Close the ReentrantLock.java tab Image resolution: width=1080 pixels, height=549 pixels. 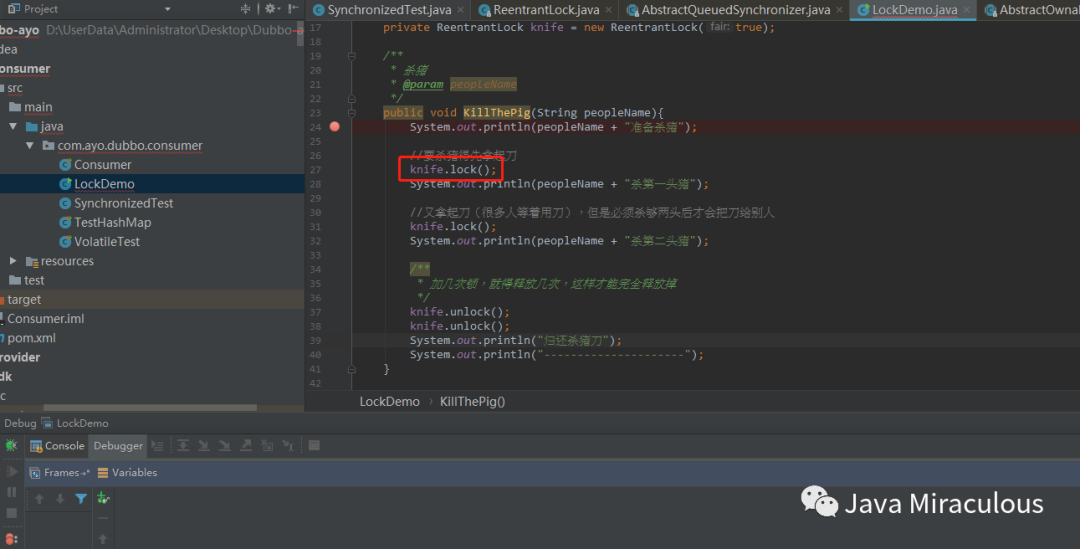point(608,10)
